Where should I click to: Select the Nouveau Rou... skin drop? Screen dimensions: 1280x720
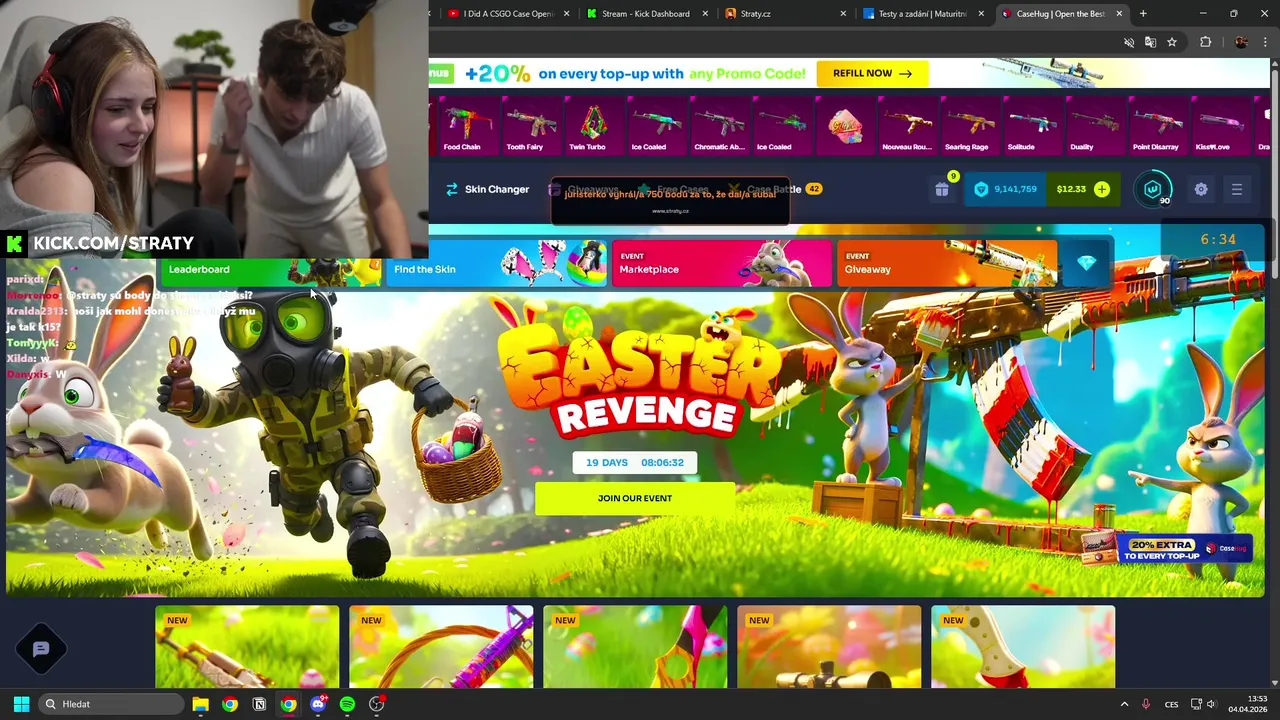907,126
